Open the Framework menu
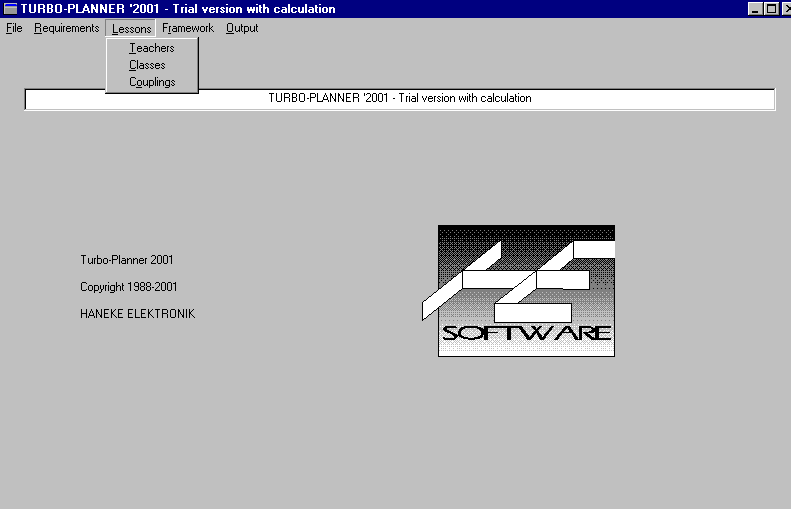Viewport: 791px width, 509px height. point(188,28)
